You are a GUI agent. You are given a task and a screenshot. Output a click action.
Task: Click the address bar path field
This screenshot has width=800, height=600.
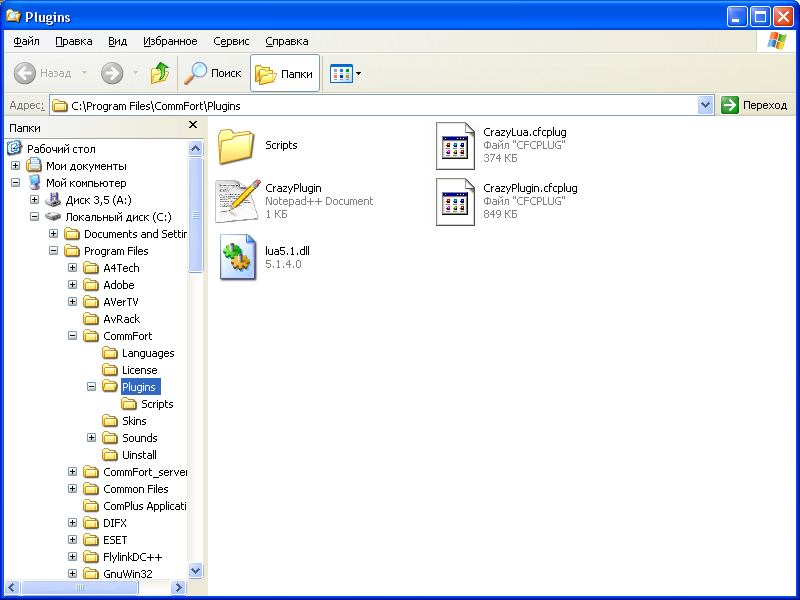tap(380, 105)
